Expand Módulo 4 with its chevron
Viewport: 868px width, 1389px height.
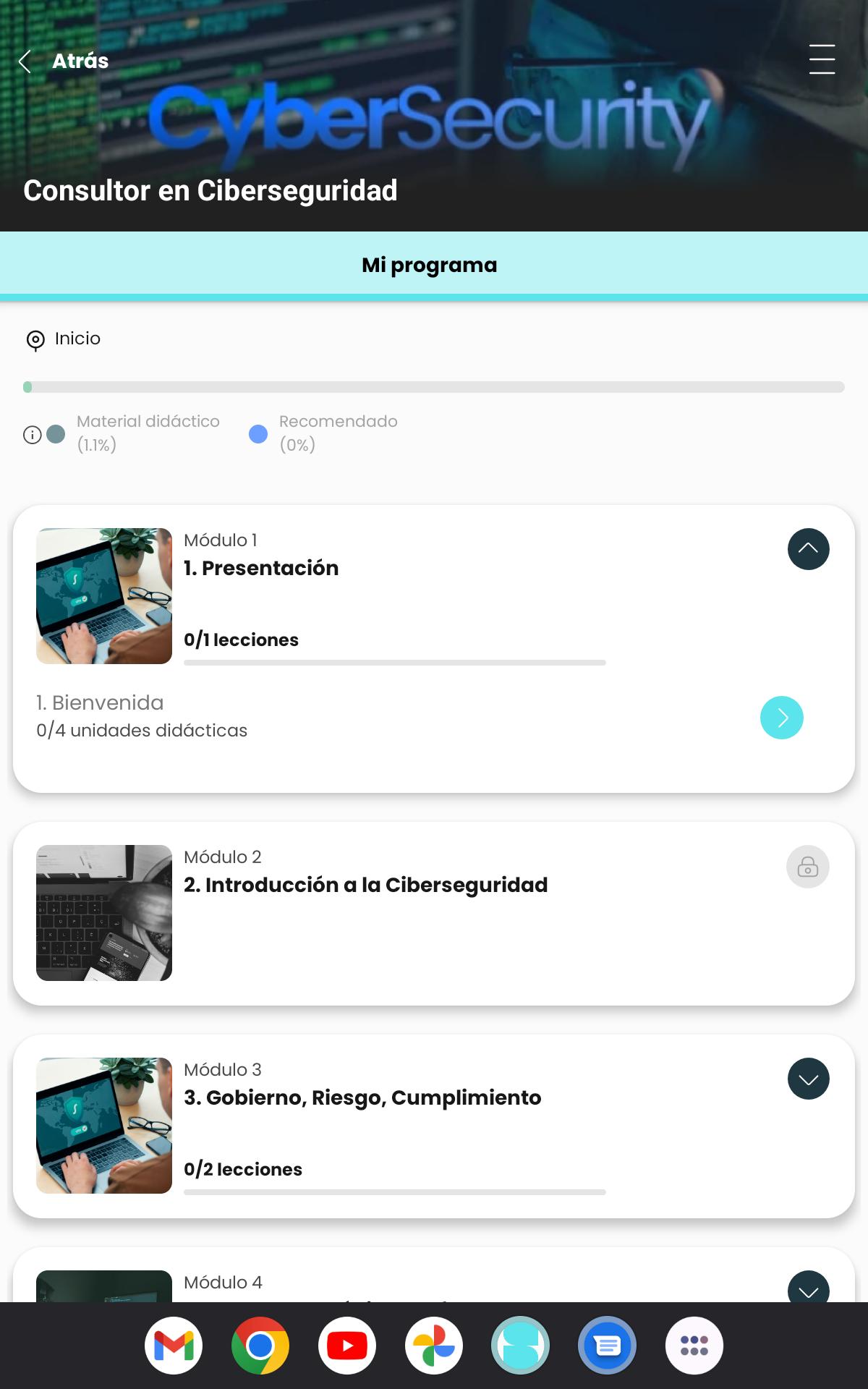809,1288
